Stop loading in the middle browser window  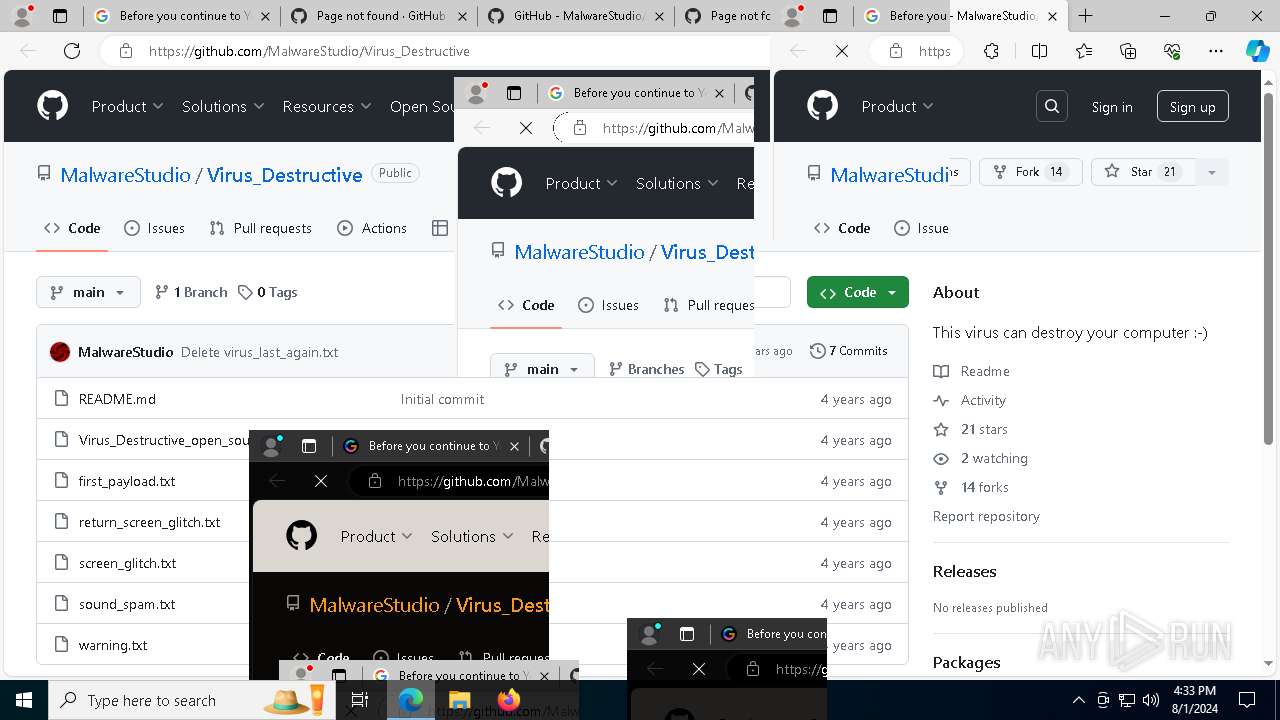coord(526,128)
